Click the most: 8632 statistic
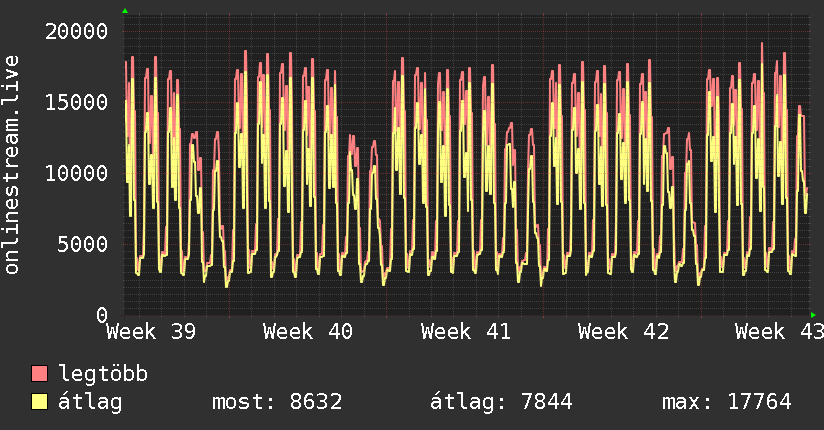 click(277, 402)
